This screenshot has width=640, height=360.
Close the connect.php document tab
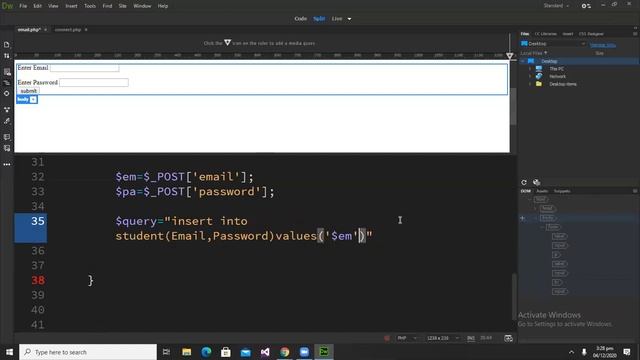(86, 30)
